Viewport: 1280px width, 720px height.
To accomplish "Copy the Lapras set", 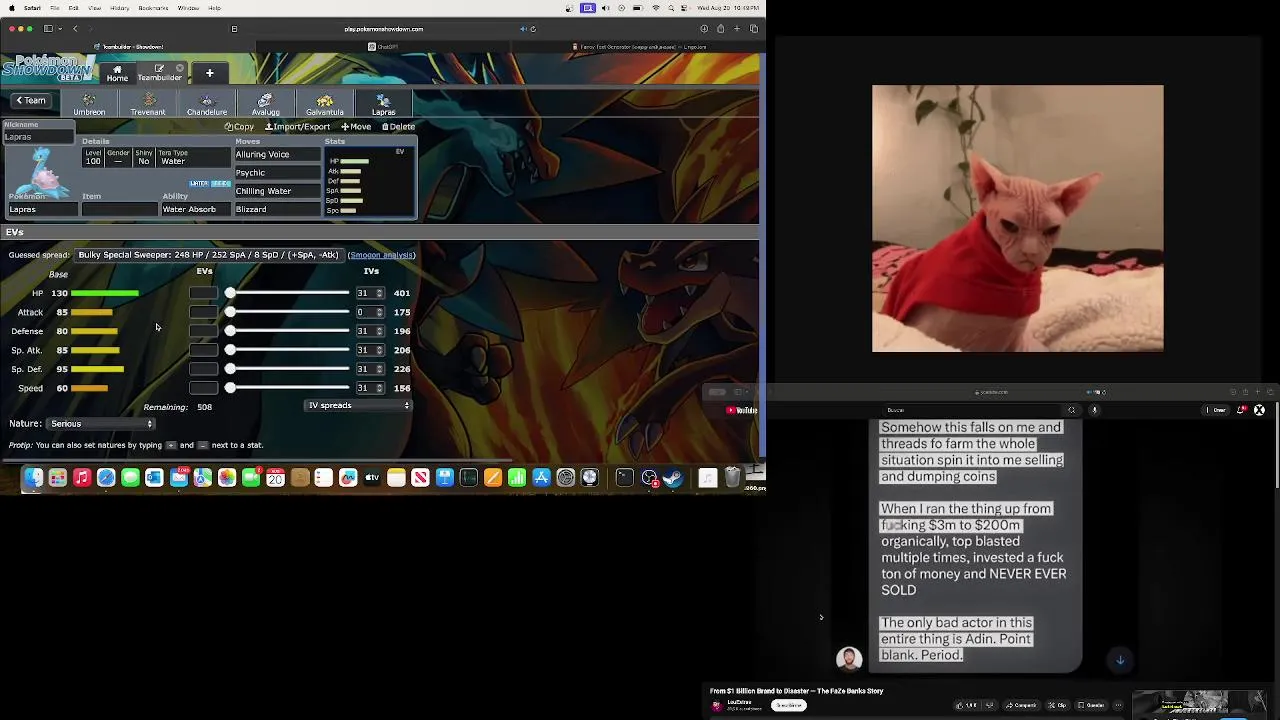I will pyautogui.click(x=239, y=127).
